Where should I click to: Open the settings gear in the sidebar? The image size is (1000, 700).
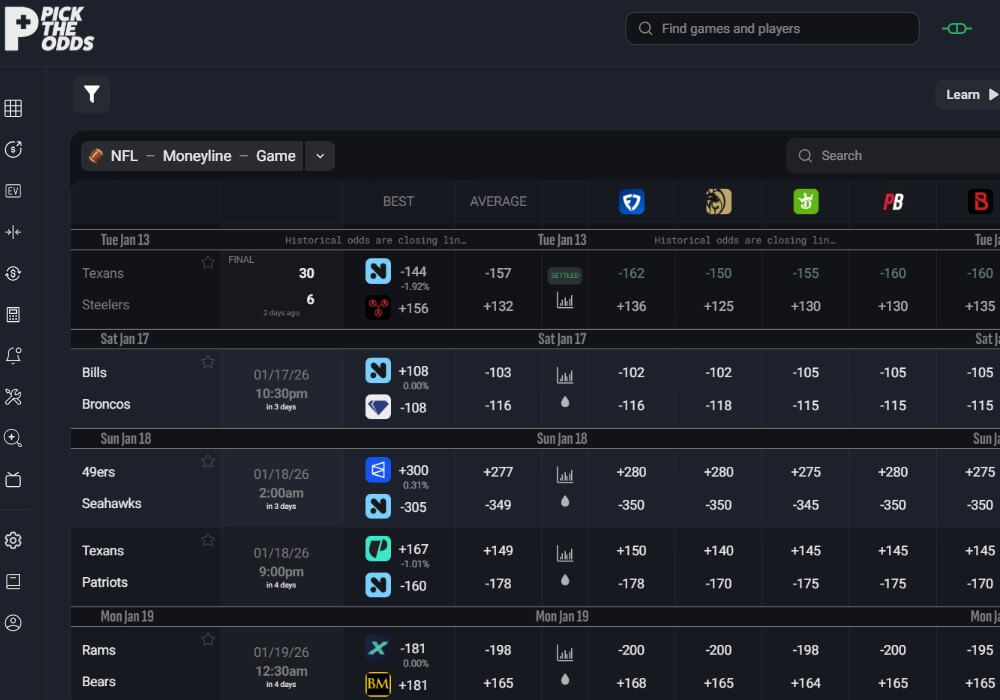click(x=13, y=540)
